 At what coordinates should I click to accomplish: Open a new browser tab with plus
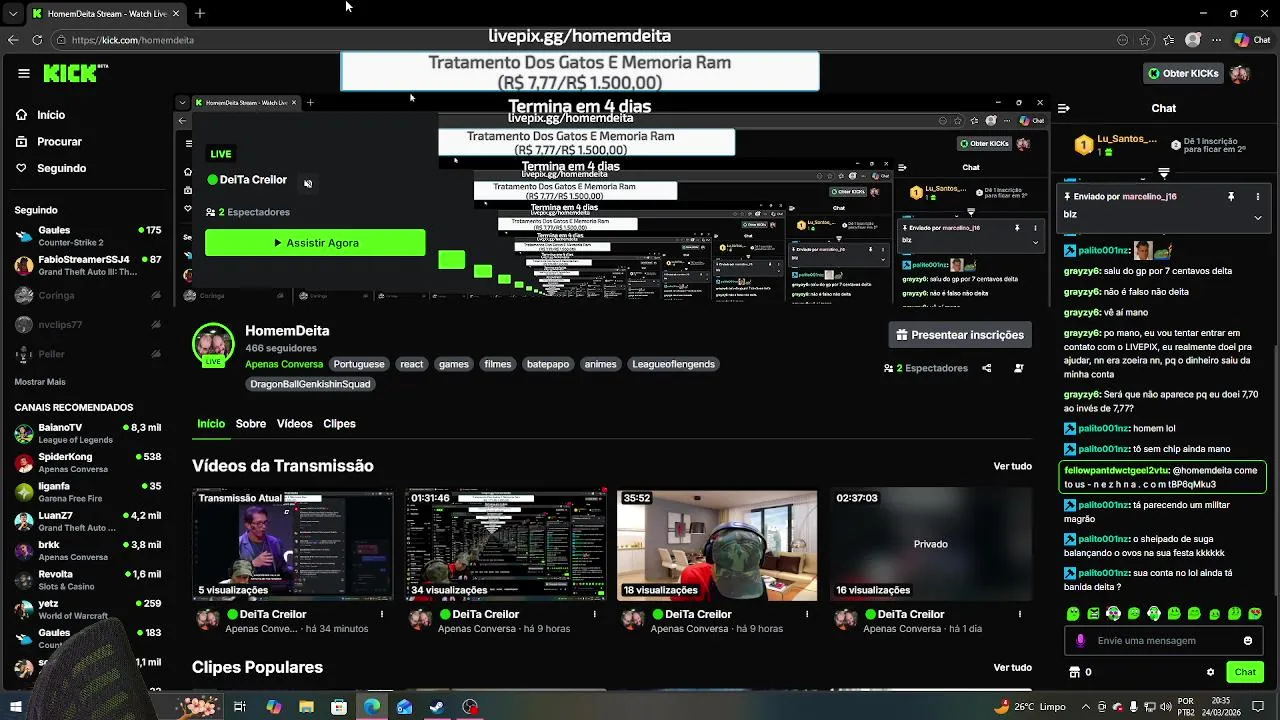pyautogui.click(x=200, y=13)
